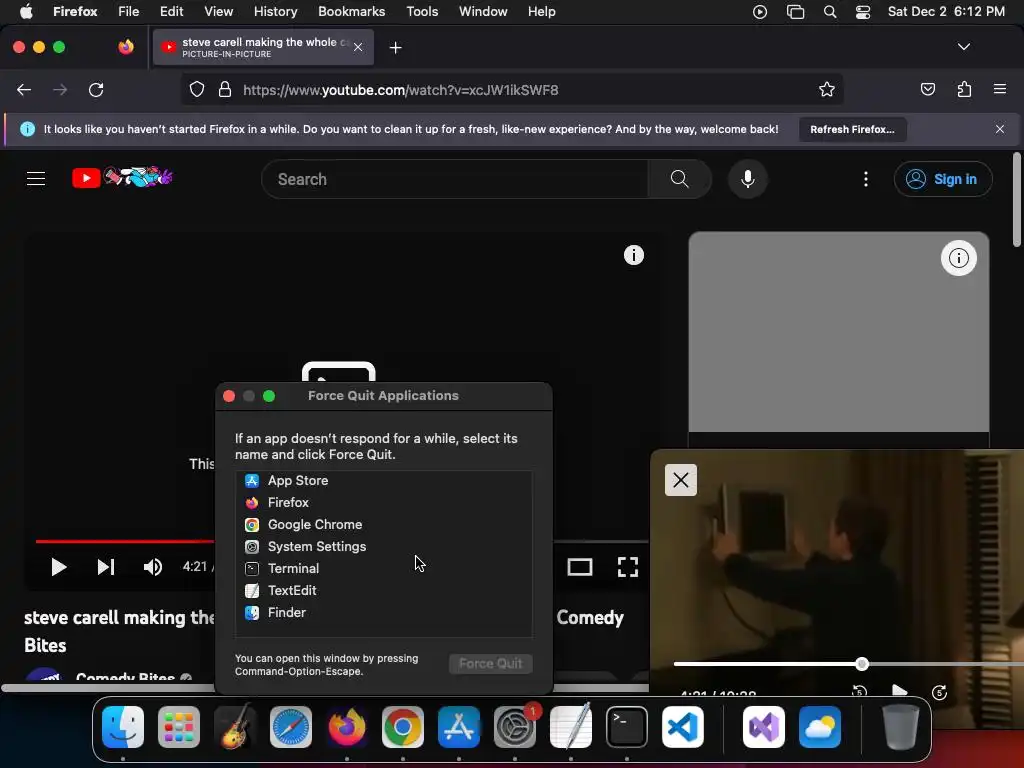Open Now Playing menu bar icon

point(760,12)
